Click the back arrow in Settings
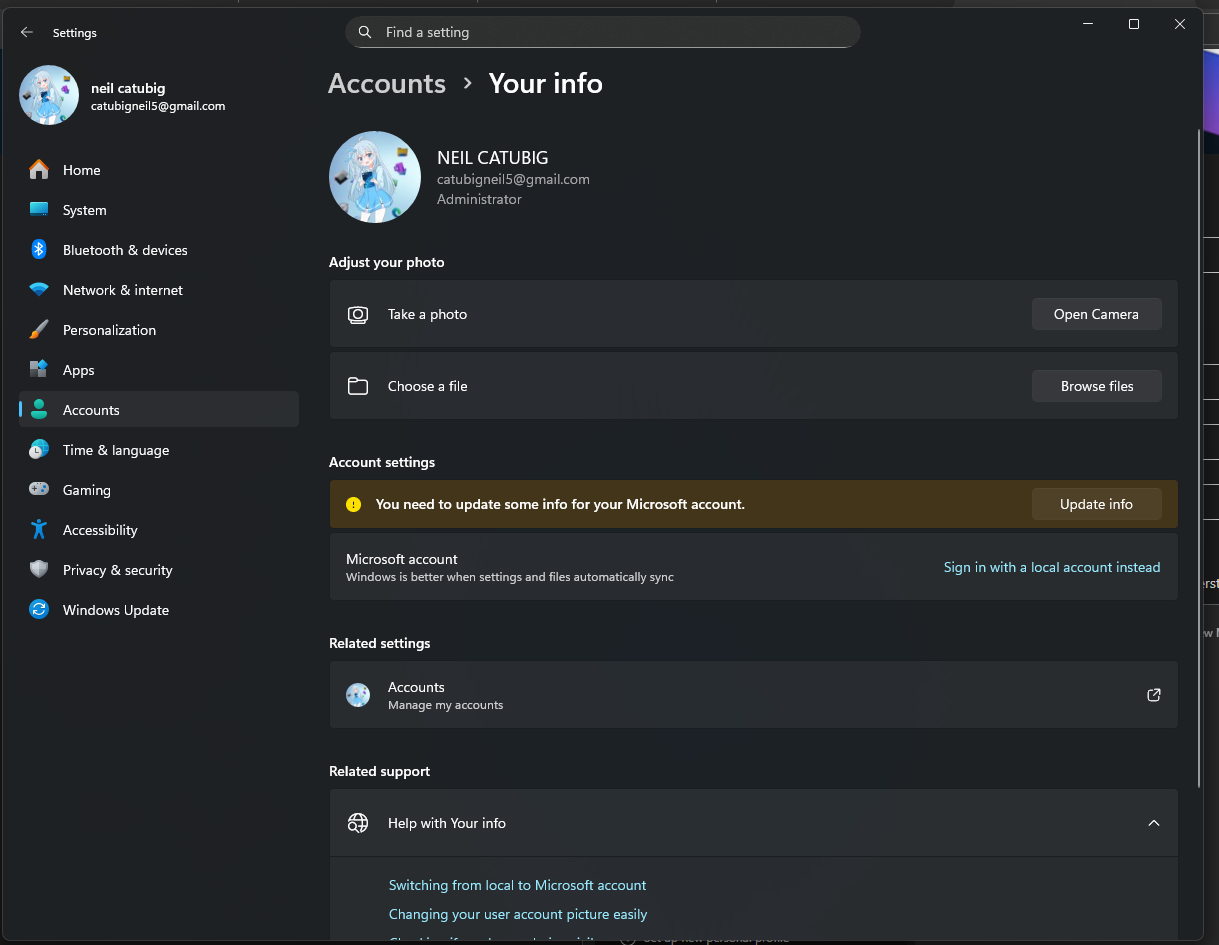The width and height of the screenshot is (1219, 945). click(x=27, y=32)
